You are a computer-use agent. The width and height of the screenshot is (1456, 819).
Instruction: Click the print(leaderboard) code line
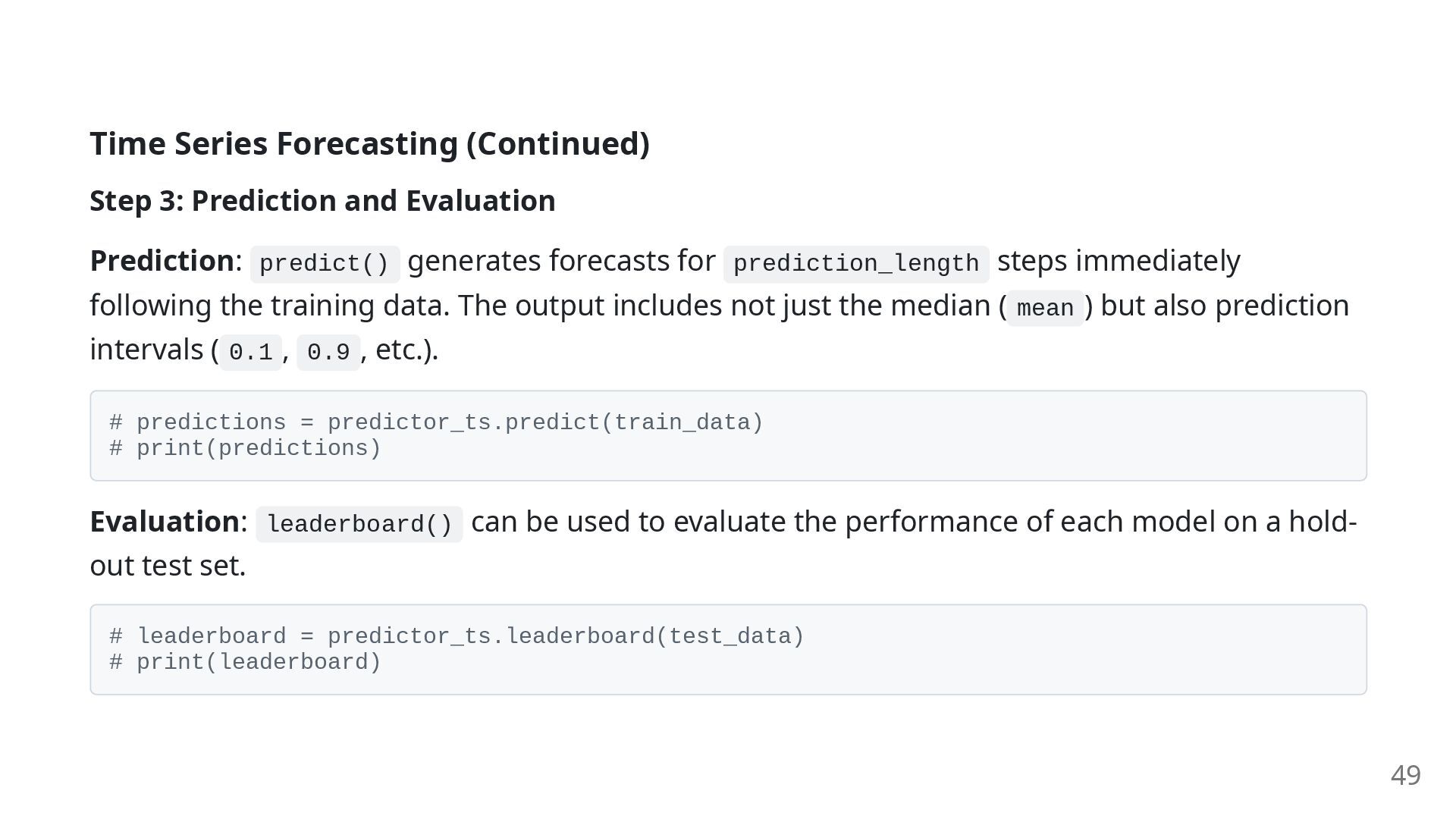[x=245, y=662]
